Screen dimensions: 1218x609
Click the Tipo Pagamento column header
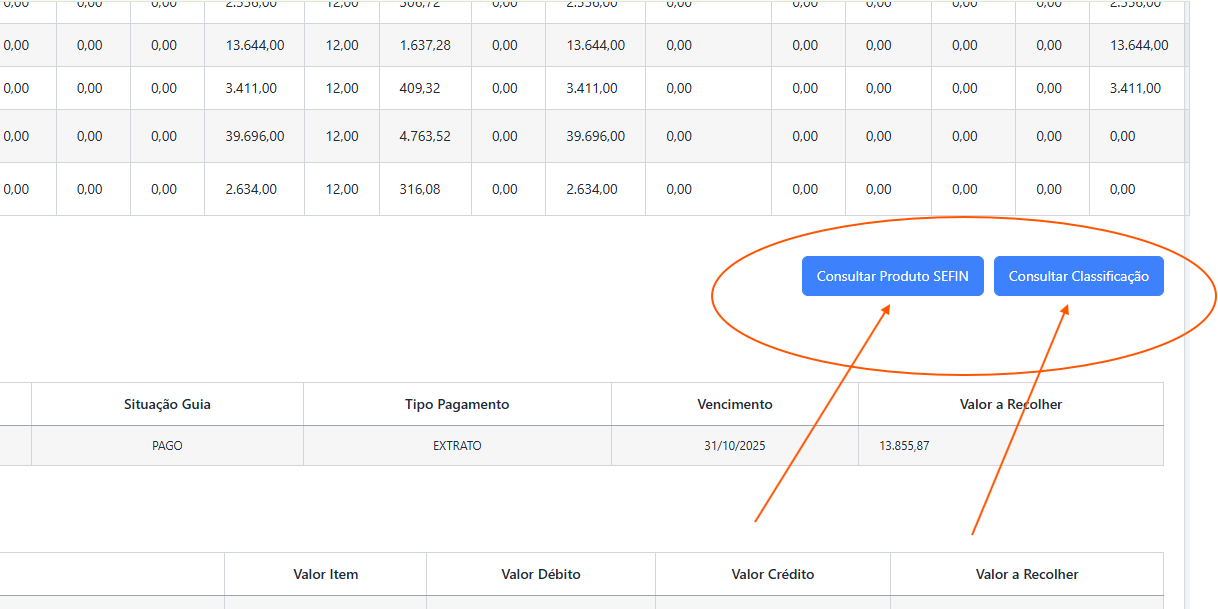457,404
